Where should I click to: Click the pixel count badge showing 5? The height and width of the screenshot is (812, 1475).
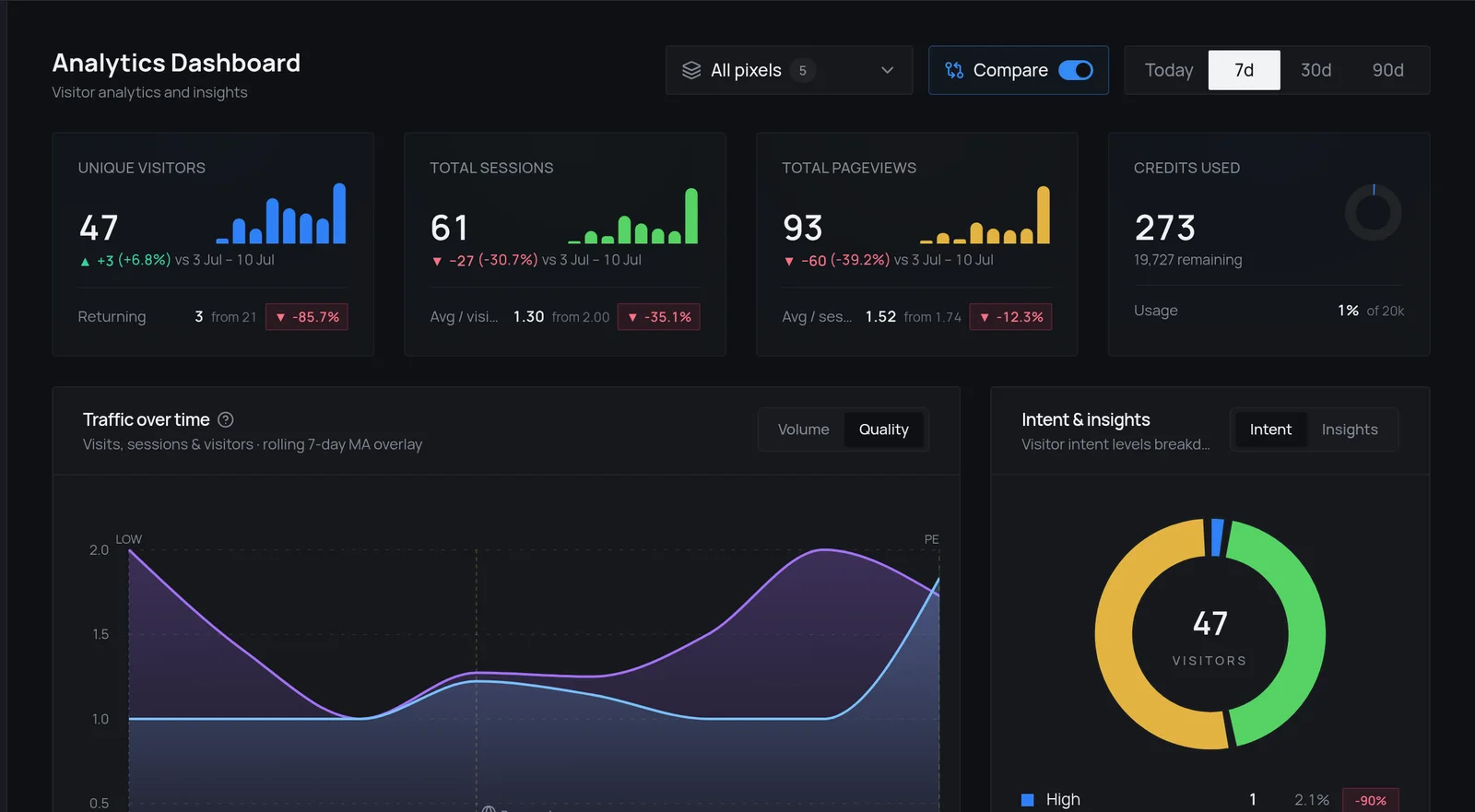[803, 70]
